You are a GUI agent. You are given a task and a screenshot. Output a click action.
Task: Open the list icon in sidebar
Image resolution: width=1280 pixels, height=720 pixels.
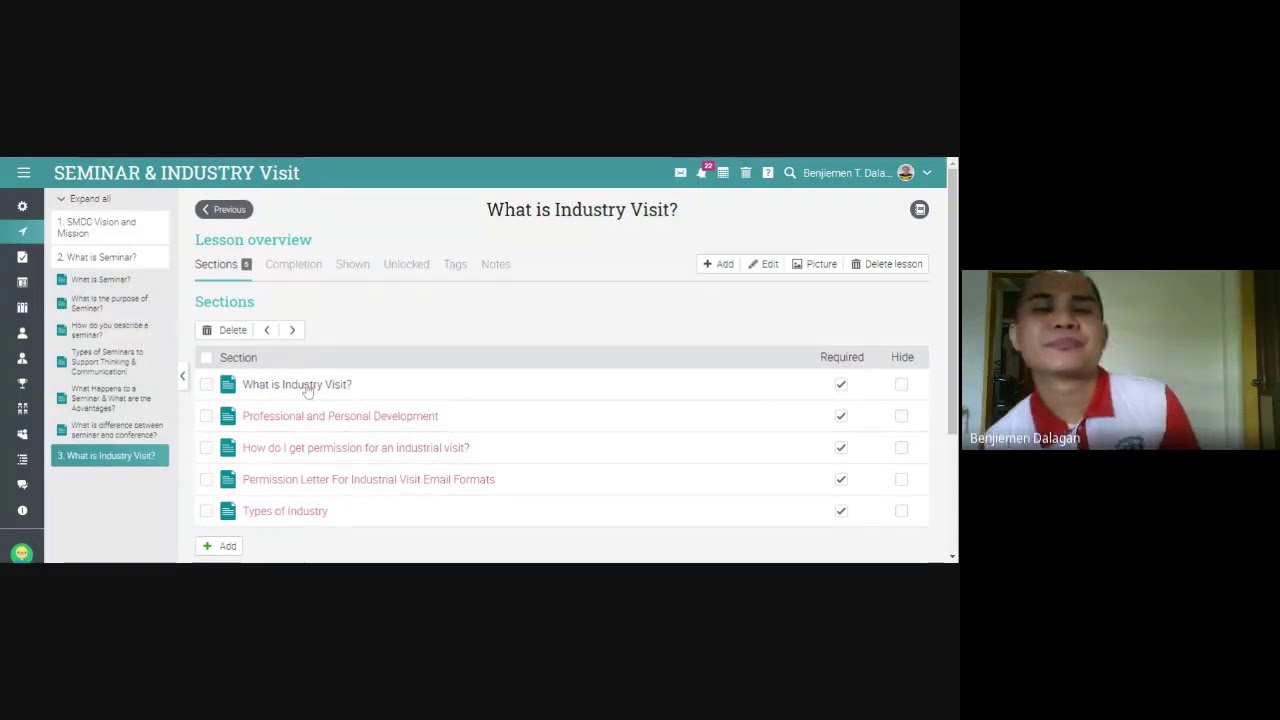coord(22,460)
